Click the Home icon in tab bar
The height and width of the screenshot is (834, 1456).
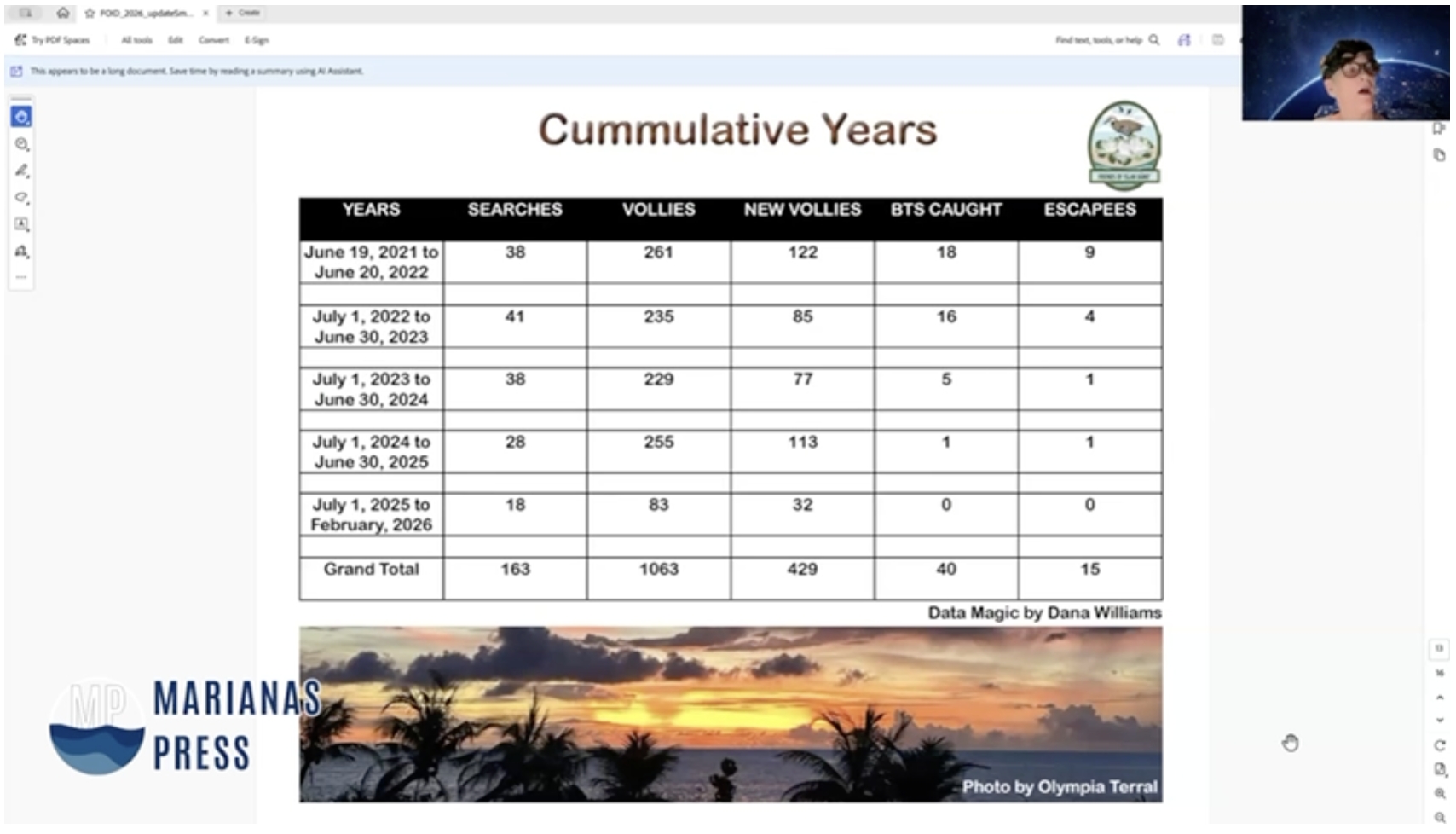tap(63, 13)
